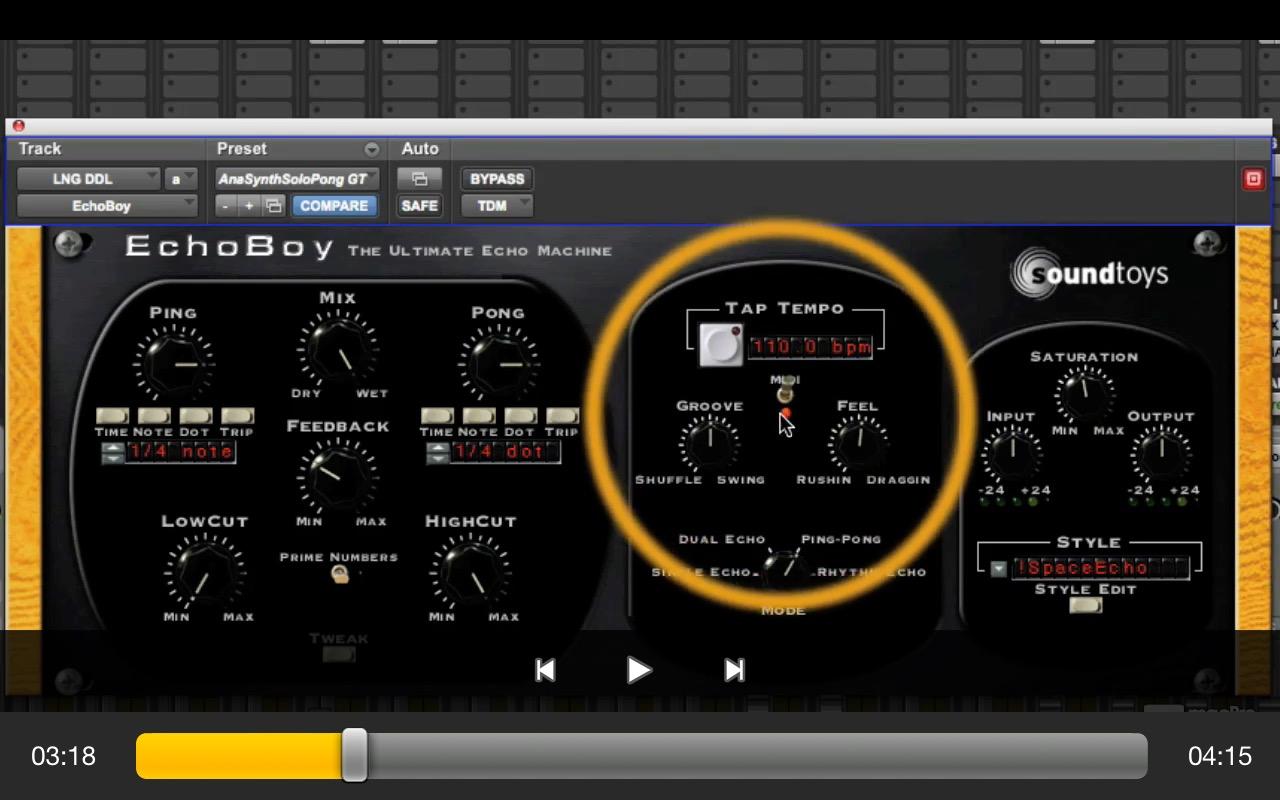Open the Style dropdown arrow

coord(998,568)
